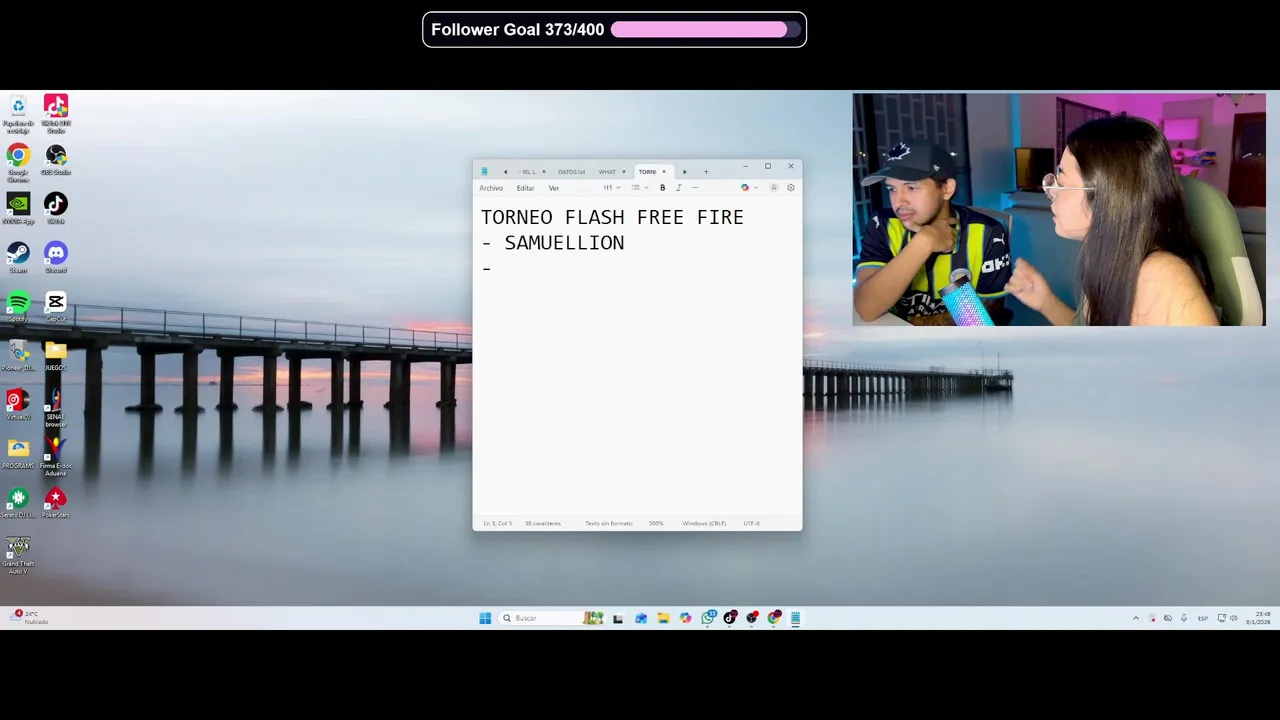Open OBS Studio desktop shortcut
Screen dimensions: 1280x720
click(x=56, y=160)
